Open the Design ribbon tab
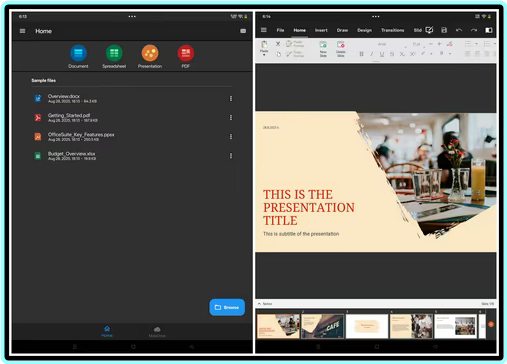Viewport: 507px width, 364px height. [364, 30]
